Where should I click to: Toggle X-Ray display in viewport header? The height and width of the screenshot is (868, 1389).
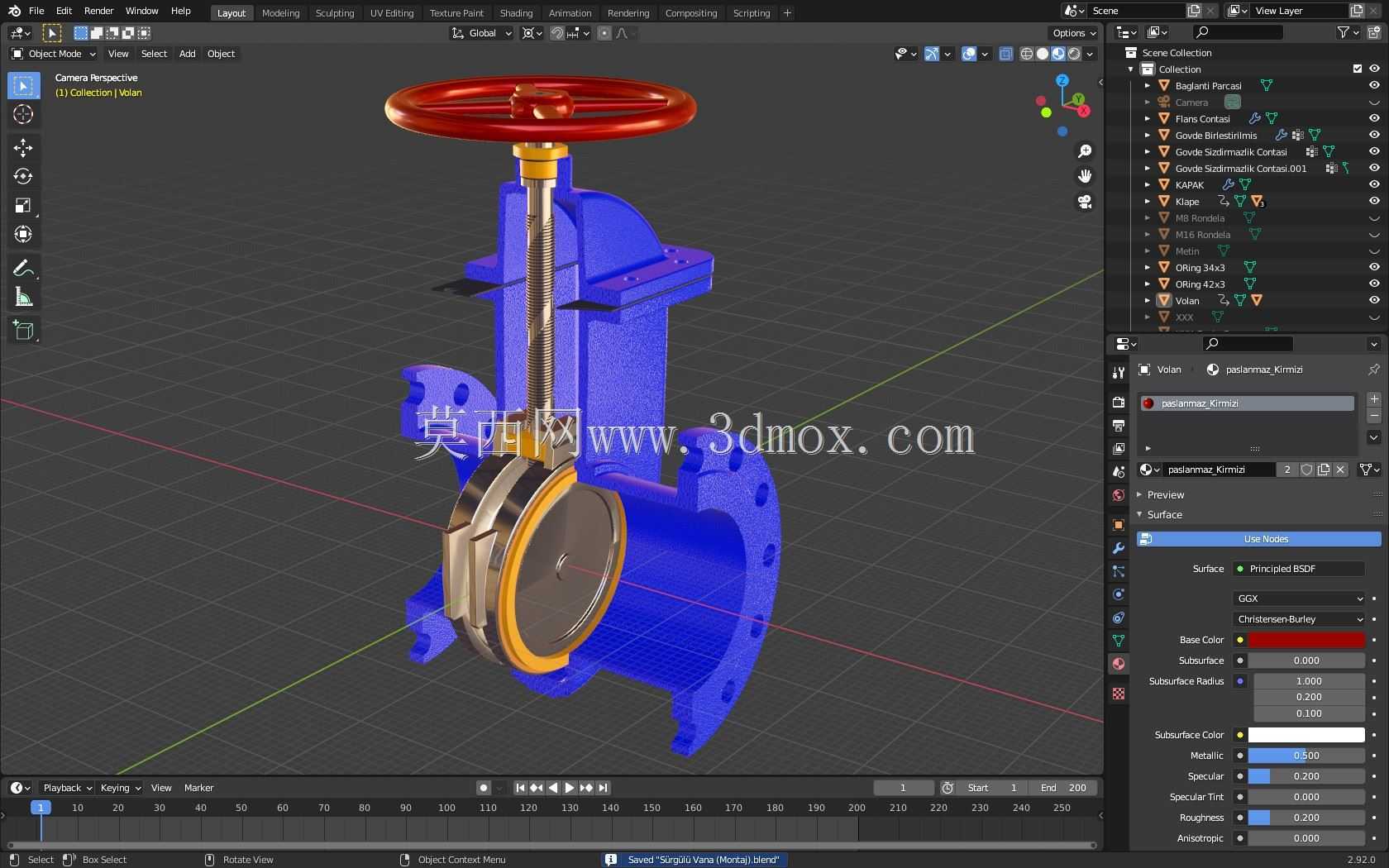1005,54
